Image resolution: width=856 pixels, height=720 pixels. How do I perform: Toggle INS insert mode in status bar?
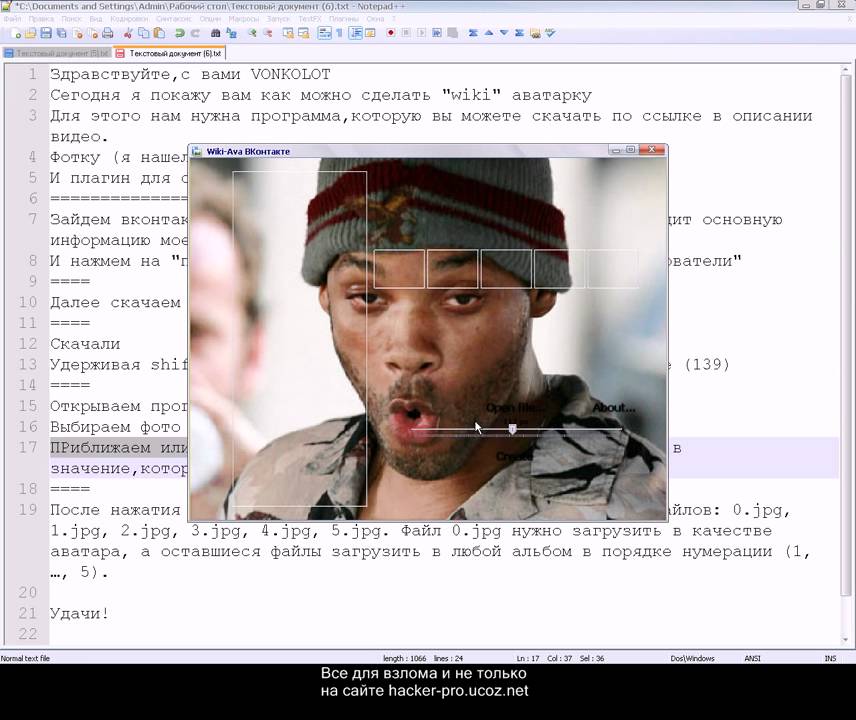830,658
